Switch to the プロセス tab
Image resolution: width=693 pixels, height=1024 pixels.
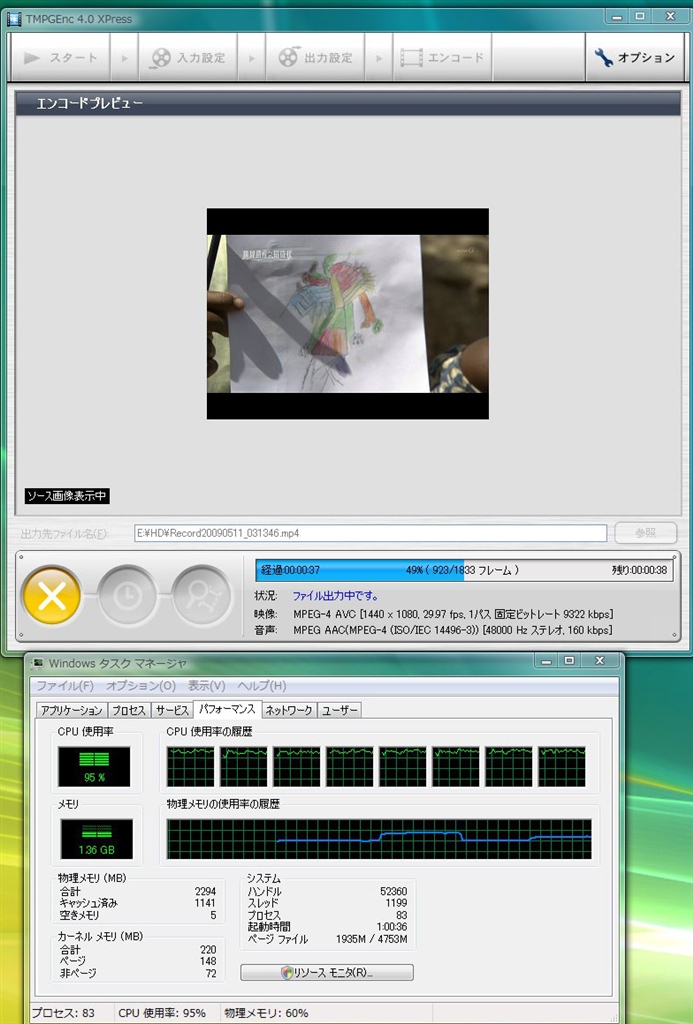click(129, 710)
